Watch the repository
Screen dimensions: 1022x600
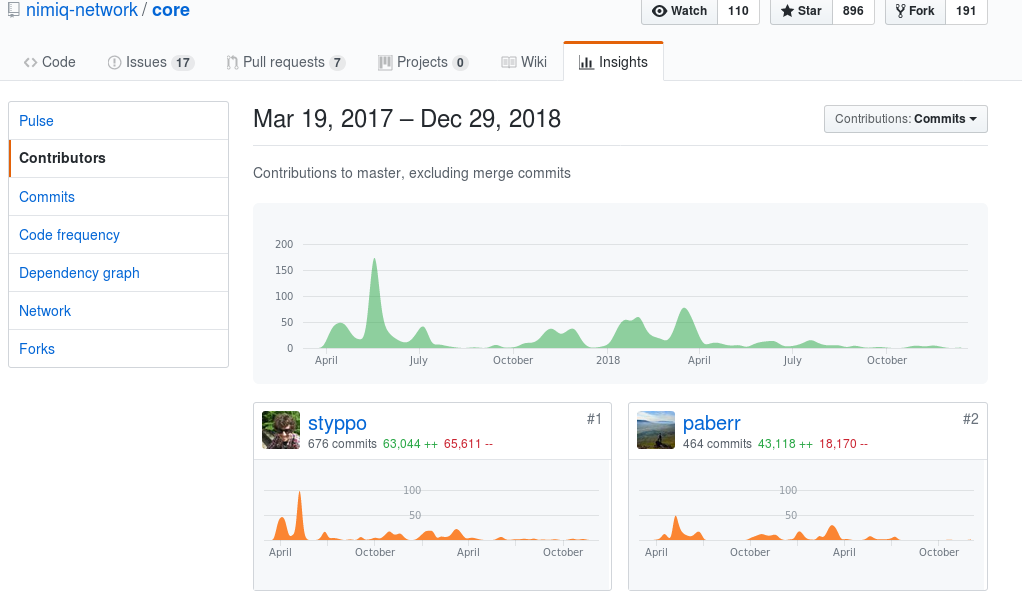680,11
